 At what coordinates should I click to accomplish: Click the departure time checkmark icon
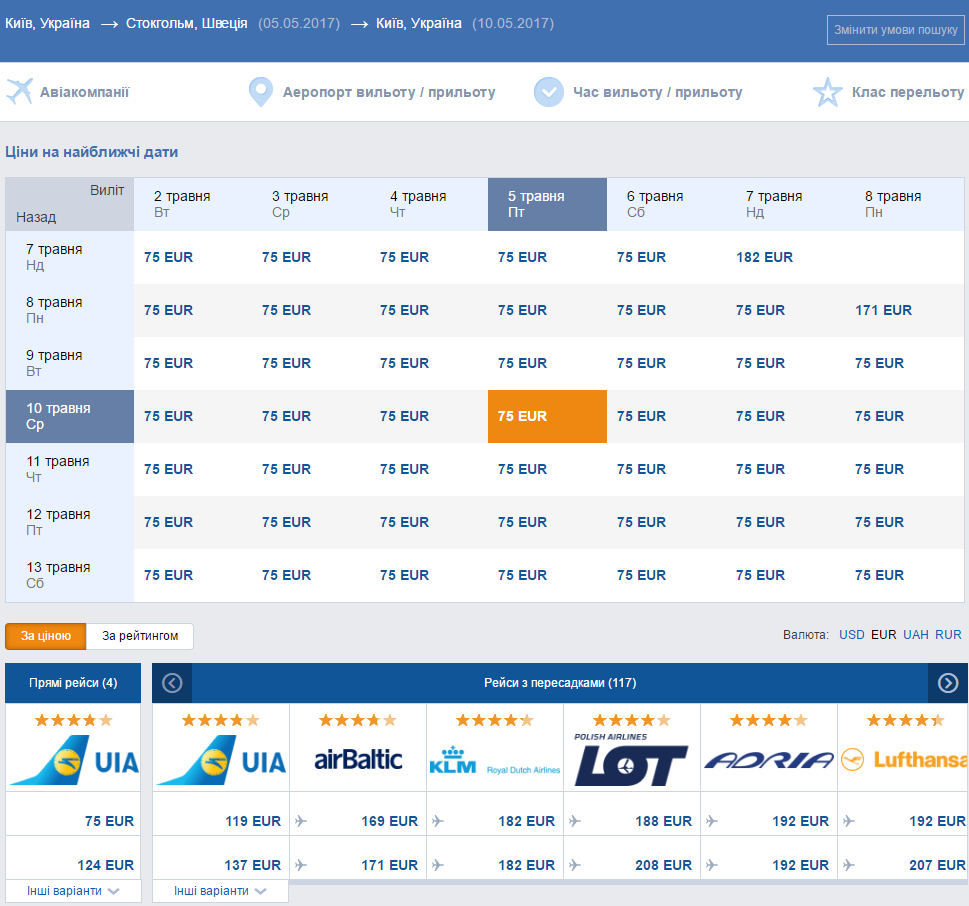coord(549,92)
